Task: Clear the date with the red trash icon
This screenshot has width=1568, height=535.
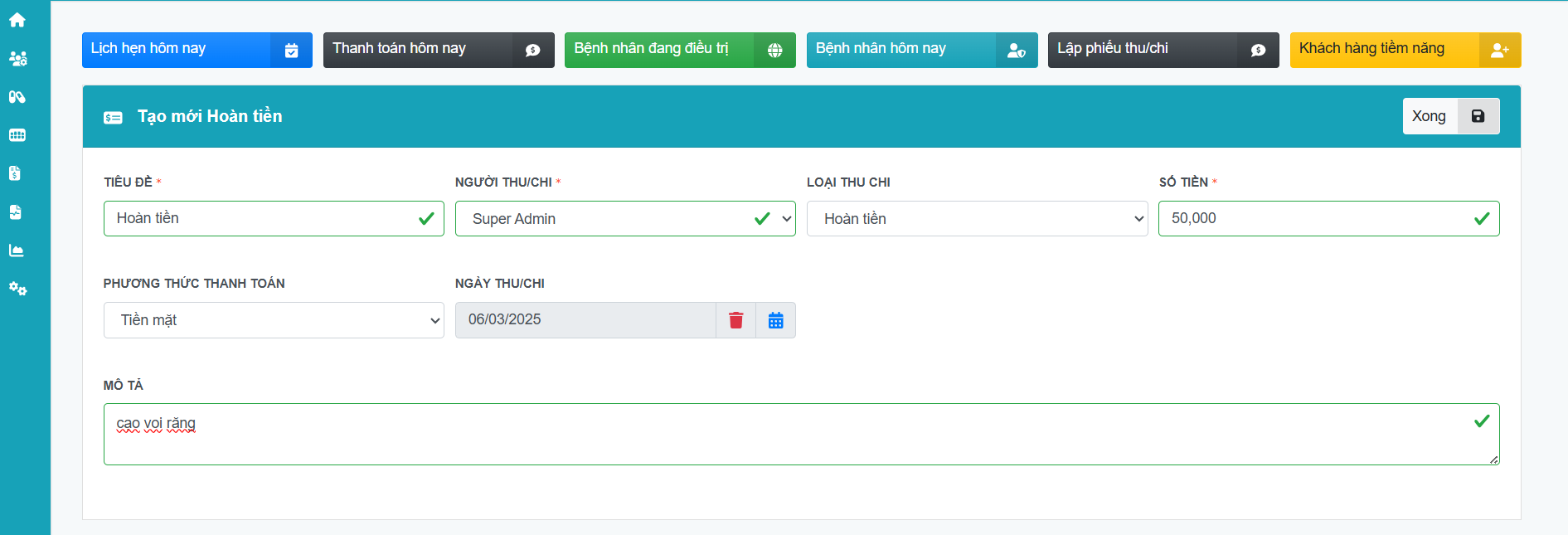Action: tap(735, 320)
